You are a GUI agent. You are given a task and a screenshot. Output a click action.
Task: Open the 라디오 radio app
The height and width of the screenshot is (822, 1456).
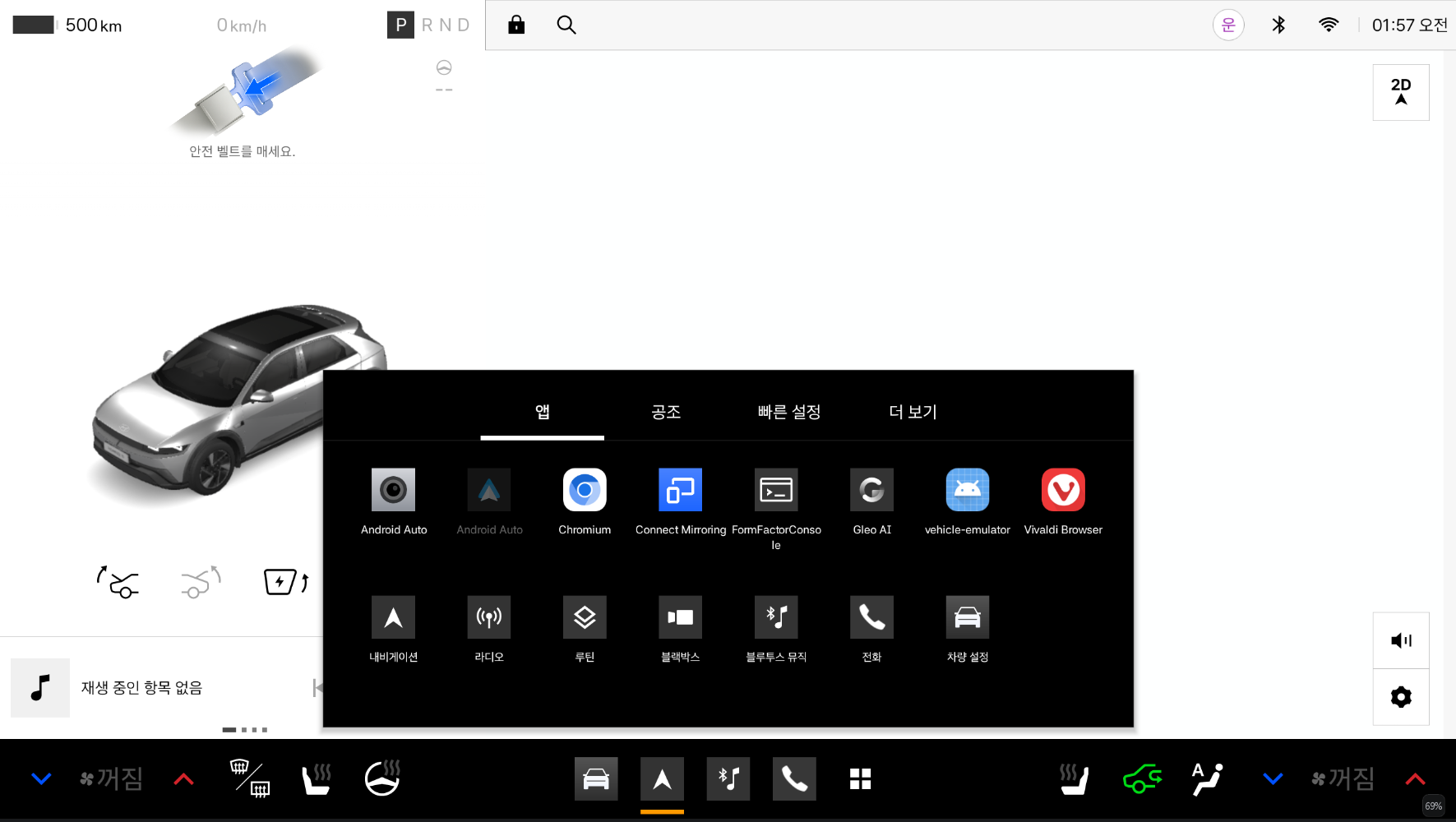tap(489, 617)
